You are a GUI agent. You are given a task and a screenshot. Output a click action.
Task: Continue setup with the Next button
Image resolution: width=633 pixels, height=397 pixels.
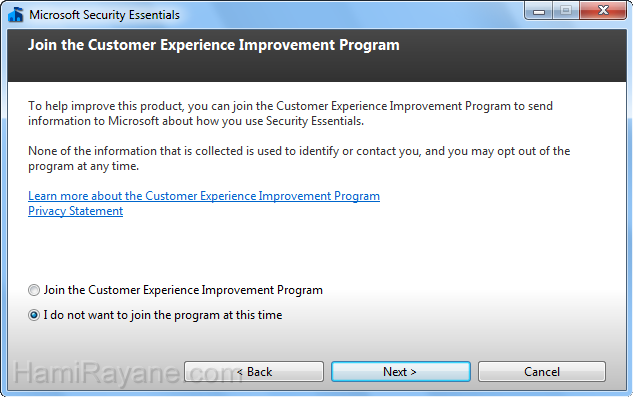click(x=401, y=372)
